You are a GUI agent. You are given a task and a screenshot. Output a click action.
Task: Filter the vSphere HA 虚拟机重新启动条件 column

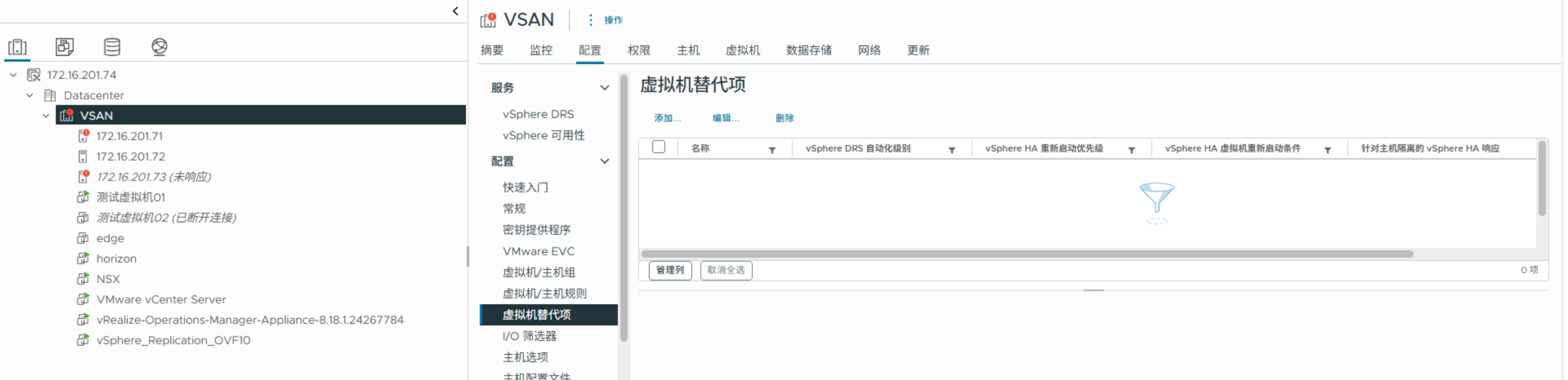click(x=1328, y=150)
